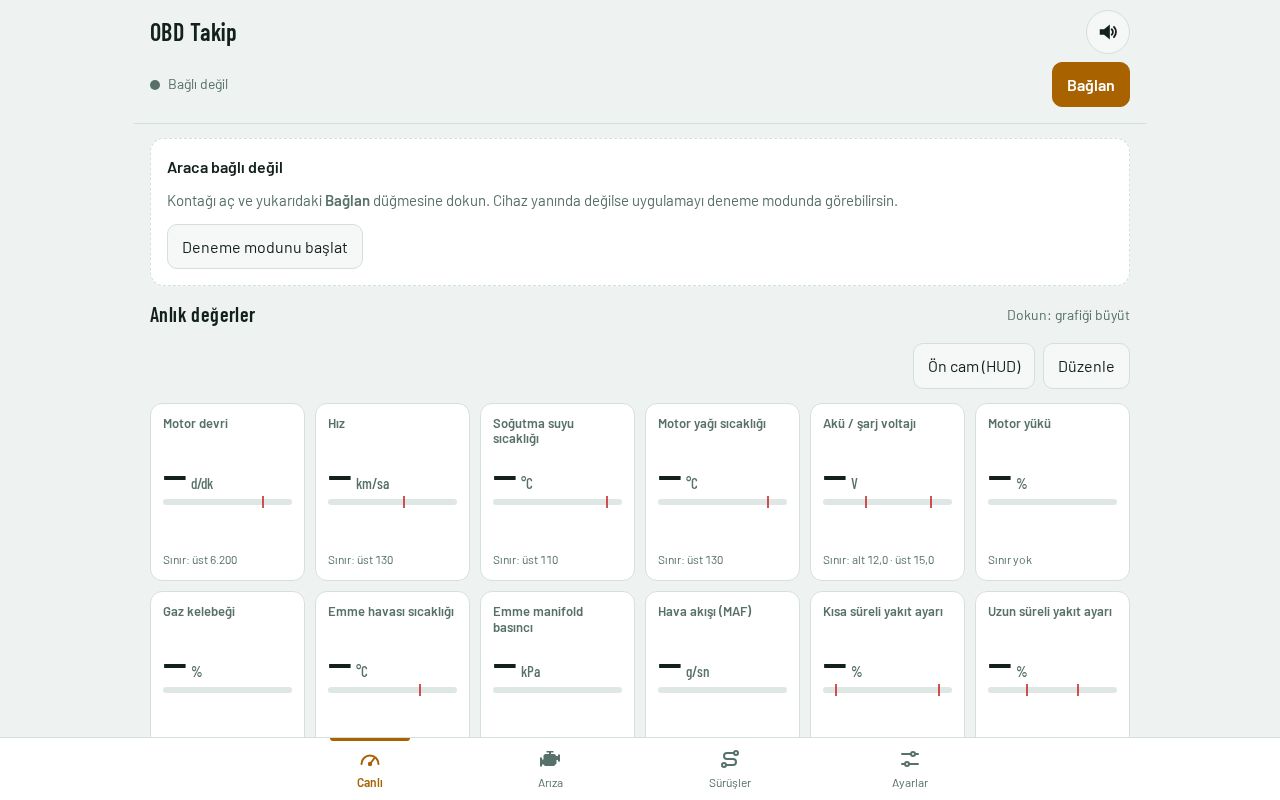Click the 'Araca bağlı değil' notice heading
The image size is (1280, 800).
coord(225,167)
